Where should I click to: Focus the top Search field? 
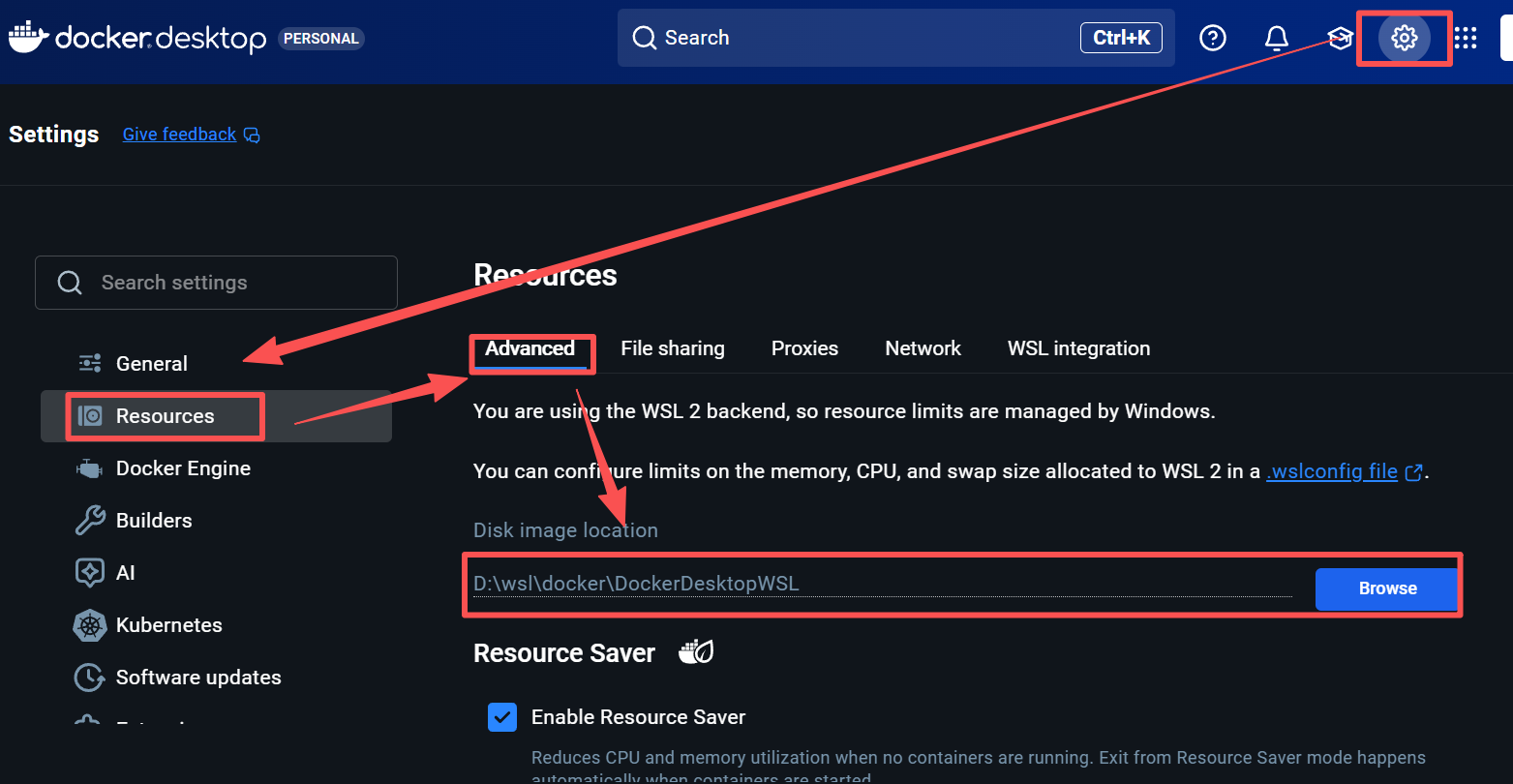coord(896,38)
